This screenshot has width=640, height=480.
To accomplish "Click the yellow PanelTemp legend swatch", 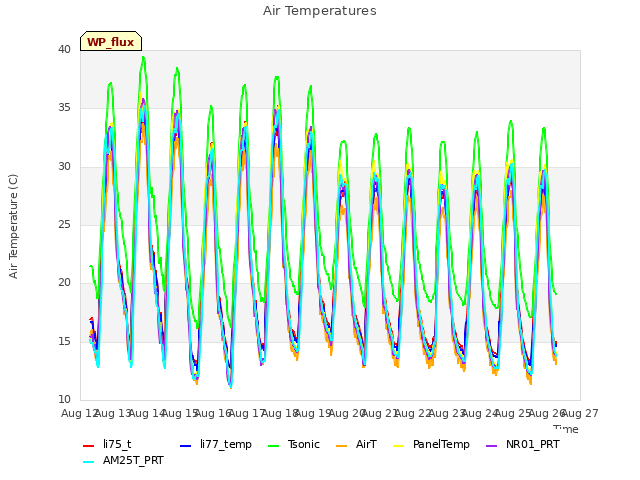I will click(398, 446).
